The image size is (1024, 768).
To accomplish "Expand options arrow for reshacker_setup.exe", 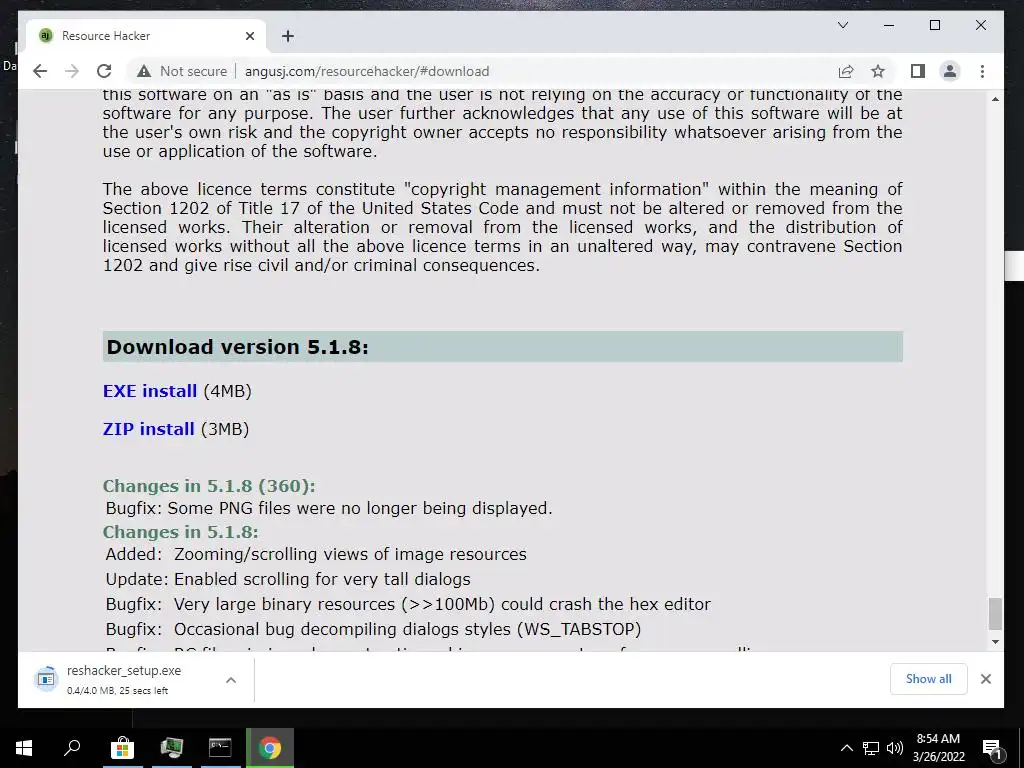I will (x=231, y=680).
